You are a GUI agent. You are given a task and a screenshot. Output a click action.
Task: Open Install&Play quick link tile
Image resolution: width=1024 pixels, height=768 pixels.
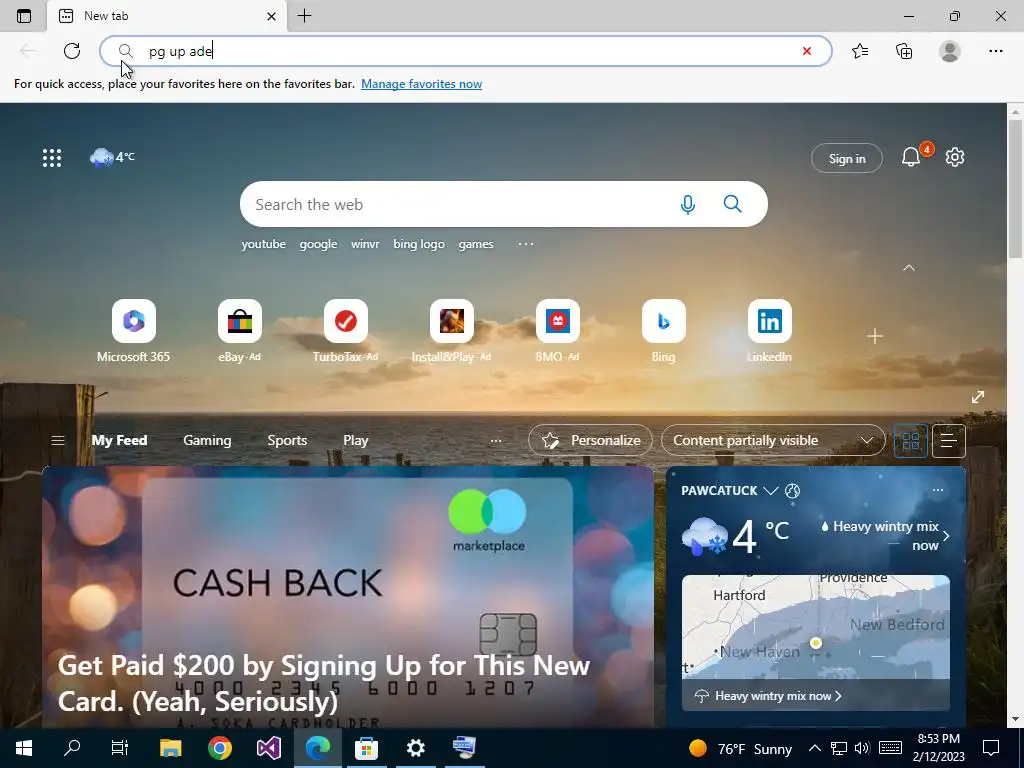point(451,331)
